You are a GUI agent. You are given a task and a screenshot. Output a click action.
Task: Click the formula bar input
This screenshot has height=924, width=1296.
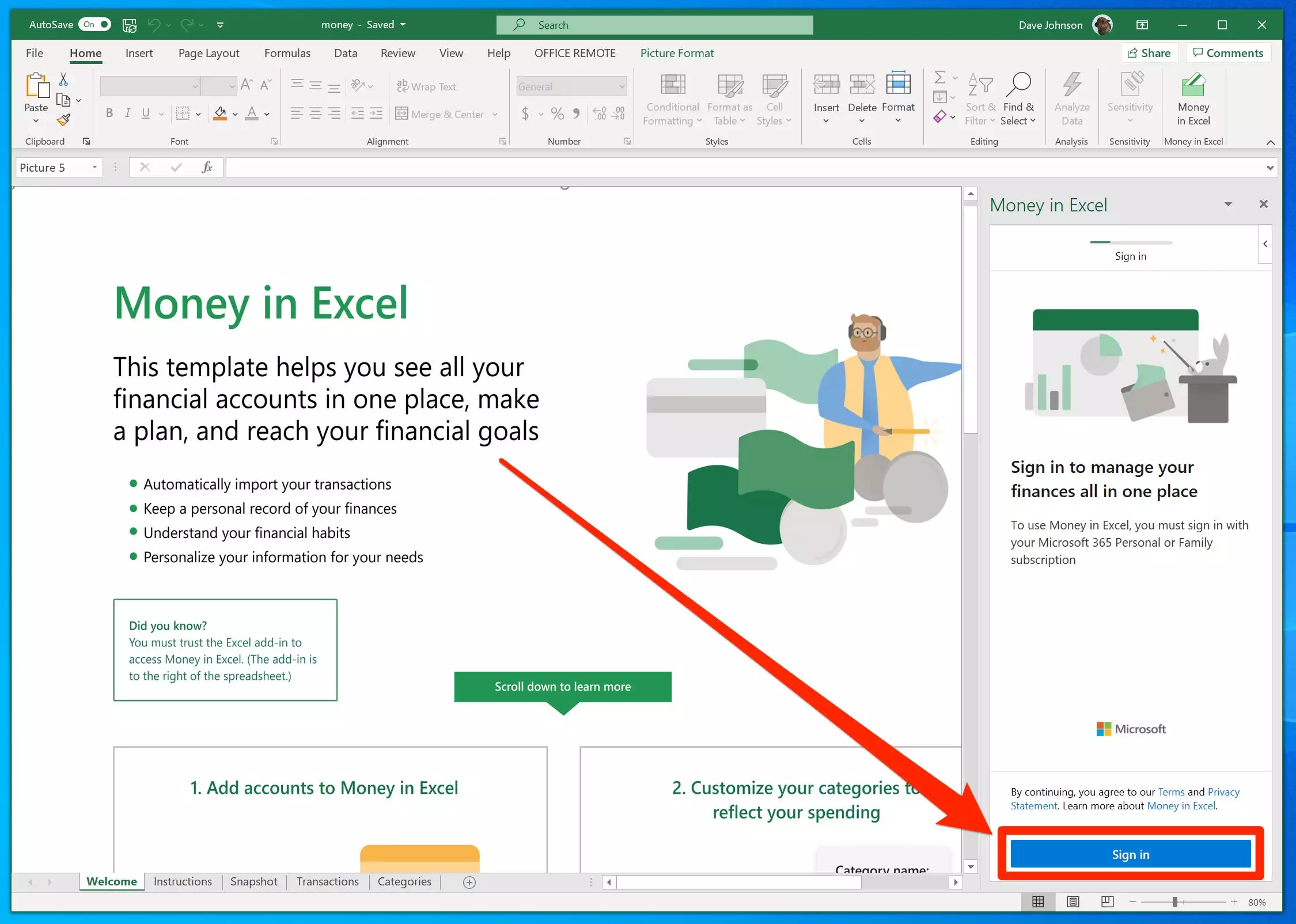tap(744, 168)
